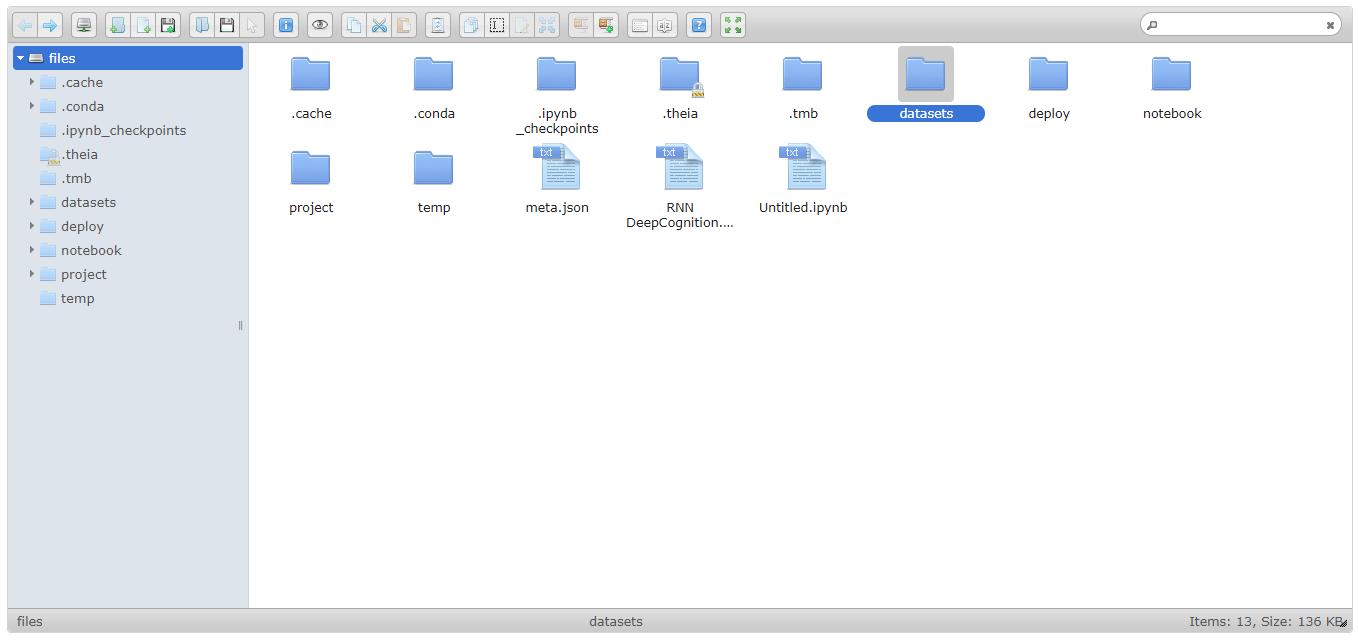Screen dimensions: 1359x641
Task: Click the Upload files save-disk icon
Action: pos(168,25)
